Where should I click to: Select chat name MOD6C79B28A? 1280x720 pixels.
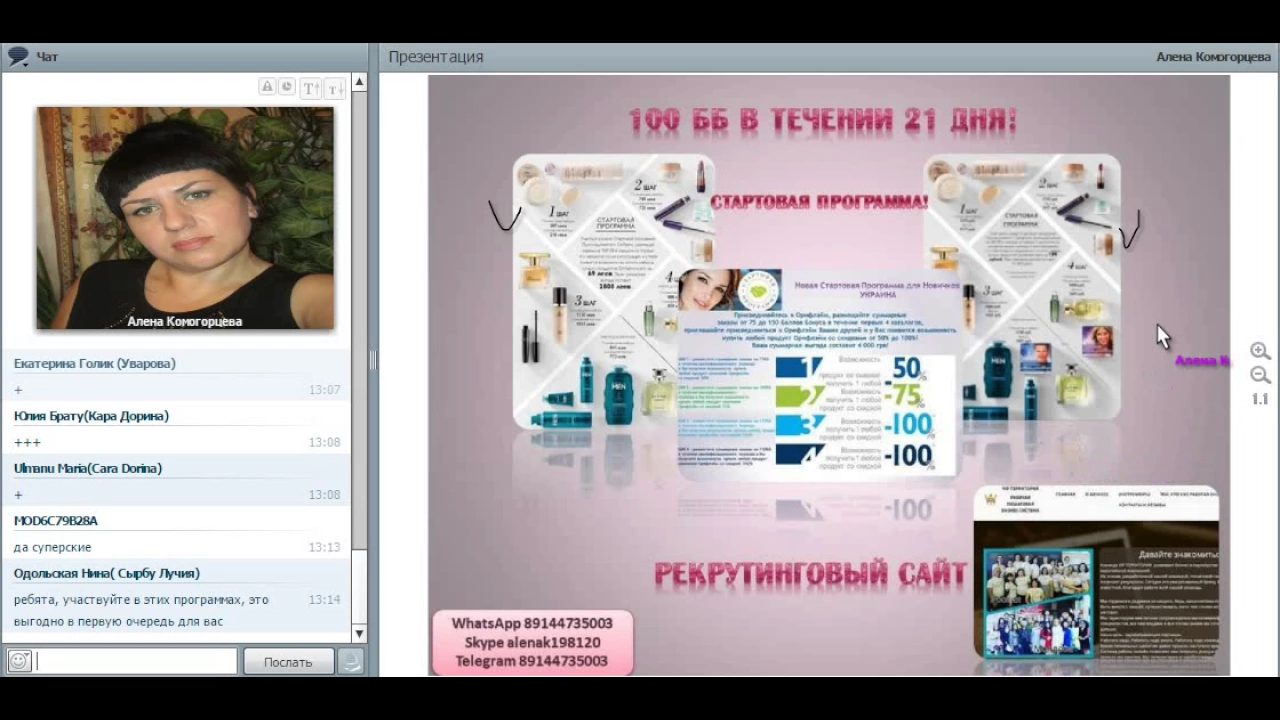(x=56, y=521)
